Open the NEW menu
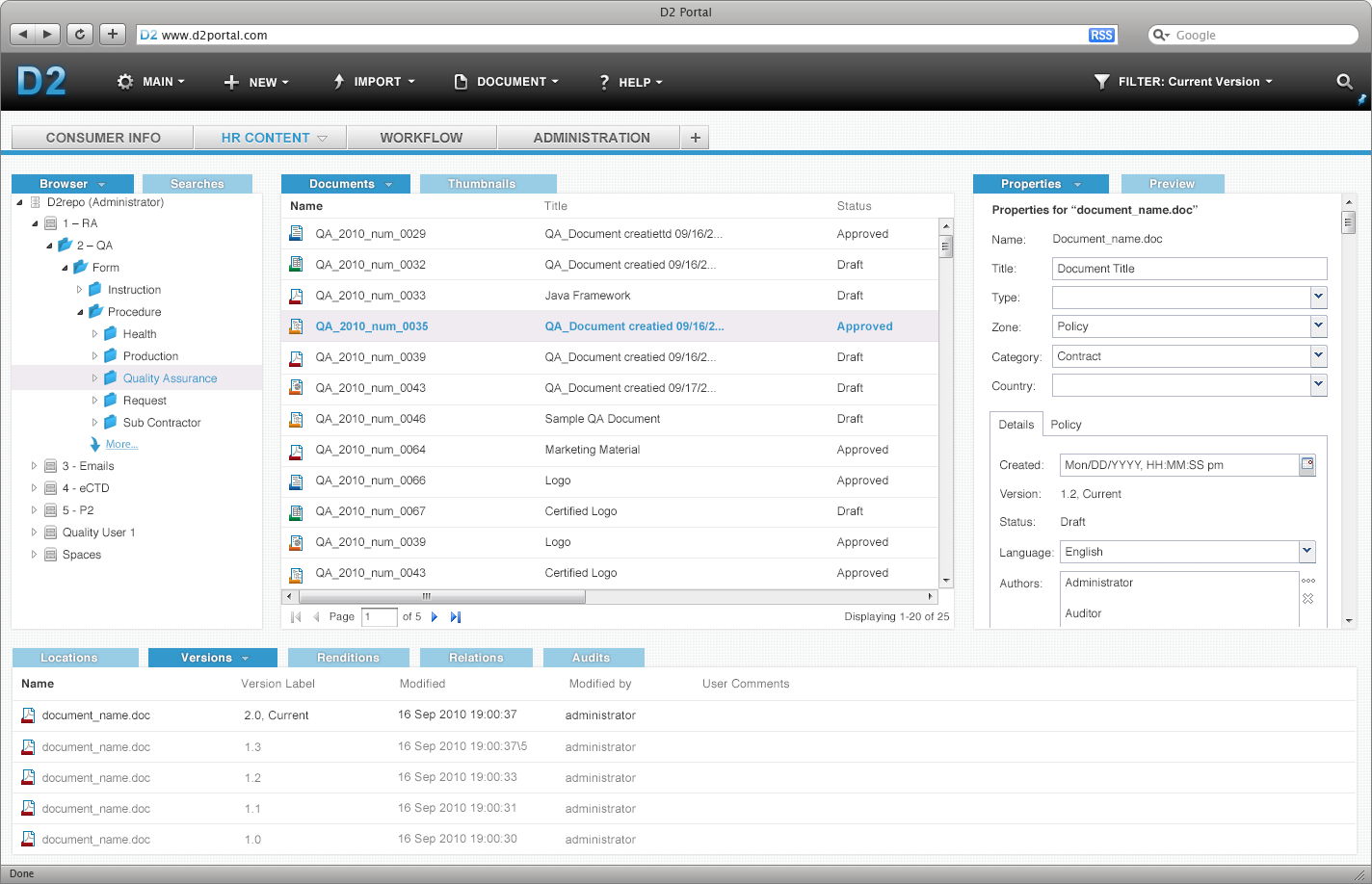The height and width of the screenshot is (884, 1372). click(256, 82)
